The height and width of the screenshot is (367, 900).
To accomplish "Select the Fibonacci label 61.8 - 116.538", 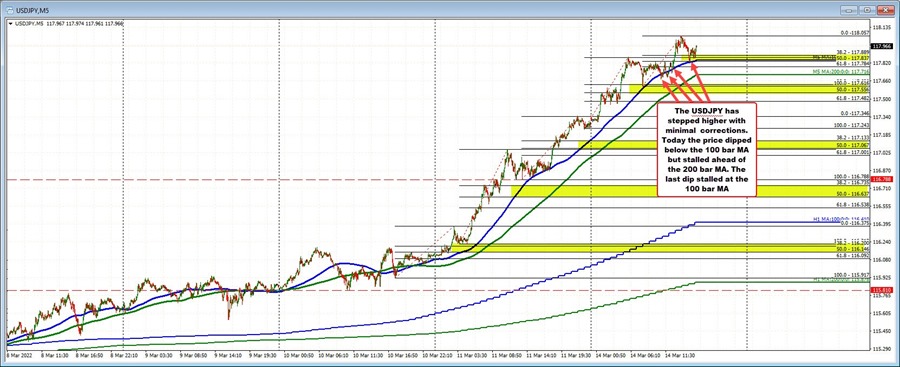I will [x=852, y=204].
